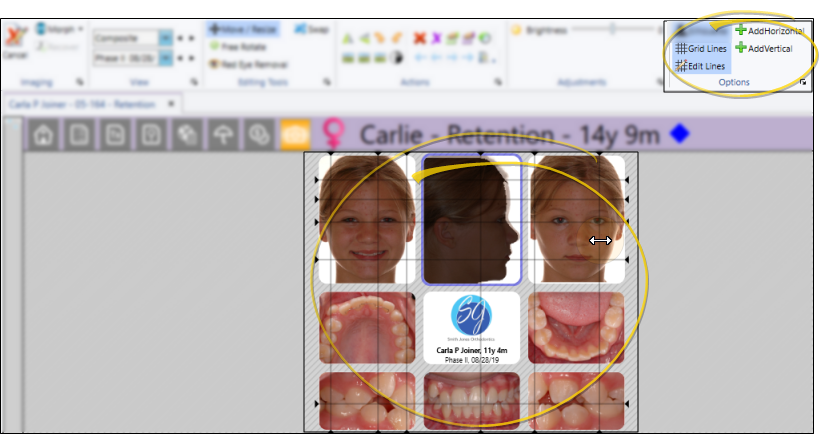Adjust the Brightness slider
This screenshot has width=829, height=434.
click(600, 30)
